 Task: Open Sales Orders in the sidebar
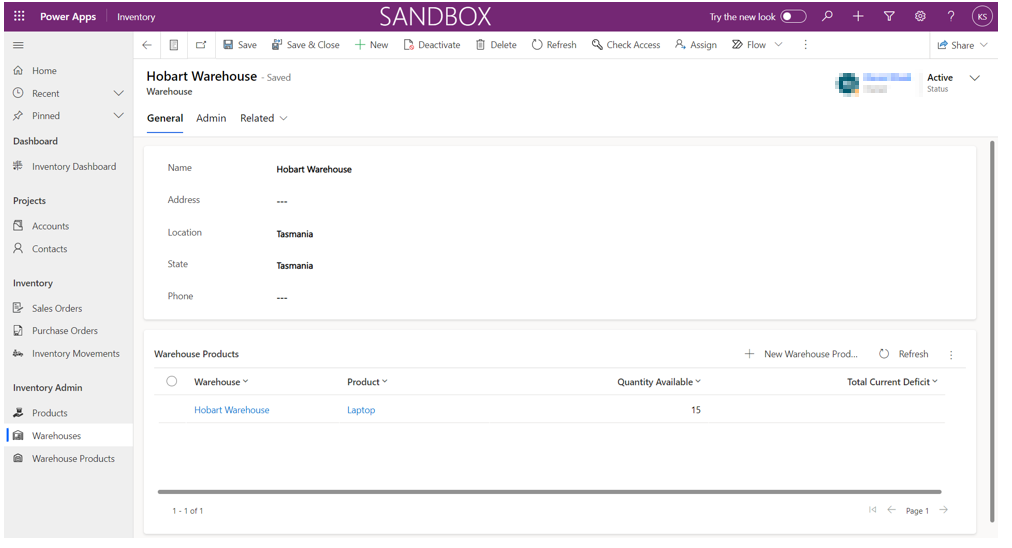pyautogui.click(x=57, y=308)
